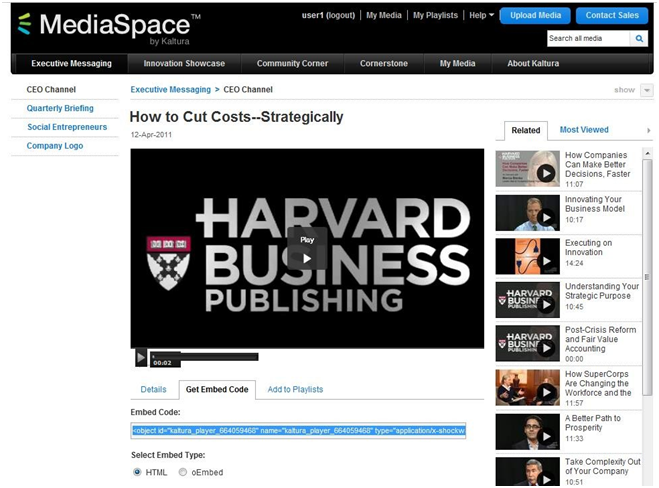Expand the show dropdown arrow
Screen dimensions: 659x488
pyautogui.click(x=646, y=90)
